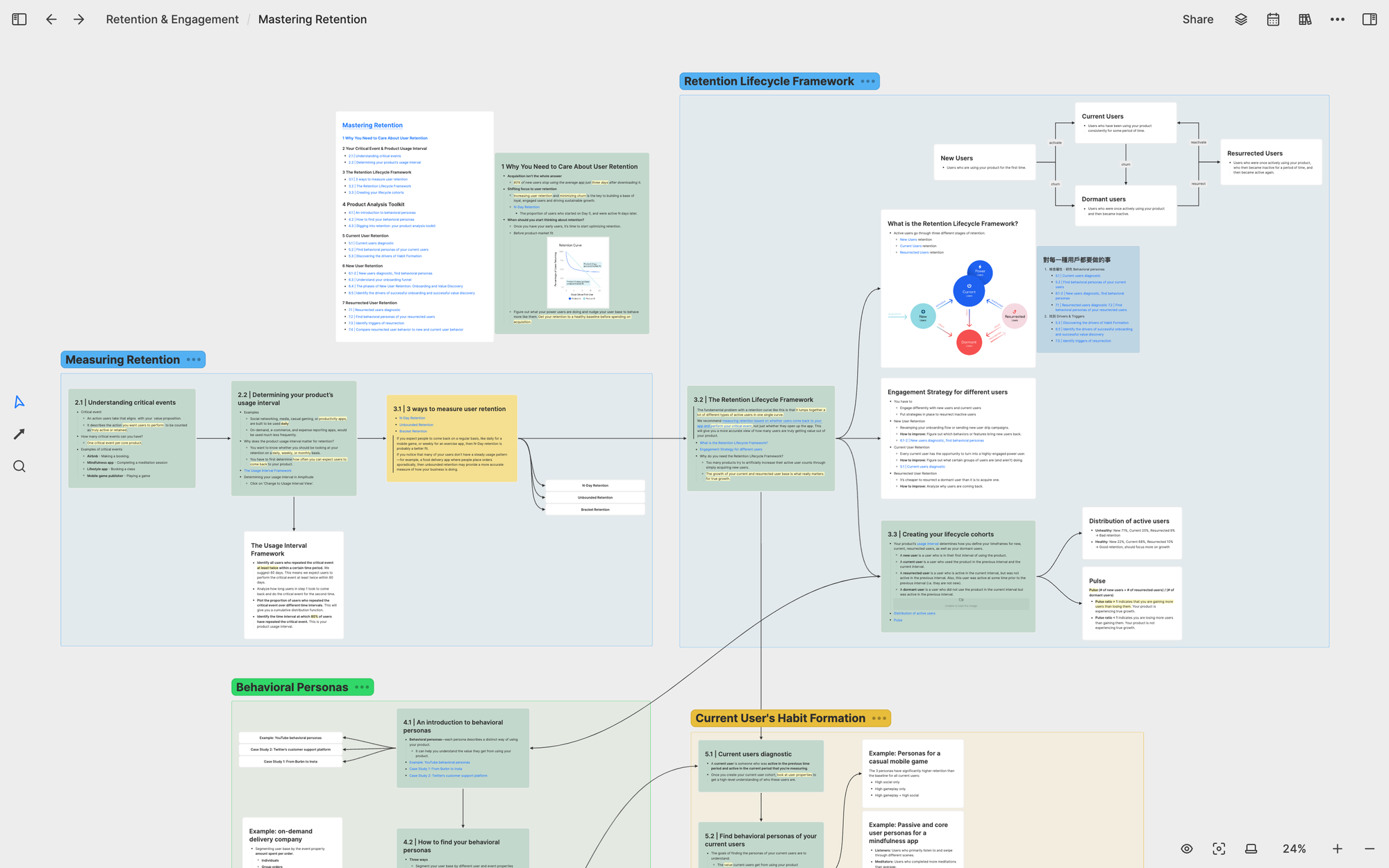Open the layers stack icon
This screenshot has height=868, width=1389.
[1241, 19]
